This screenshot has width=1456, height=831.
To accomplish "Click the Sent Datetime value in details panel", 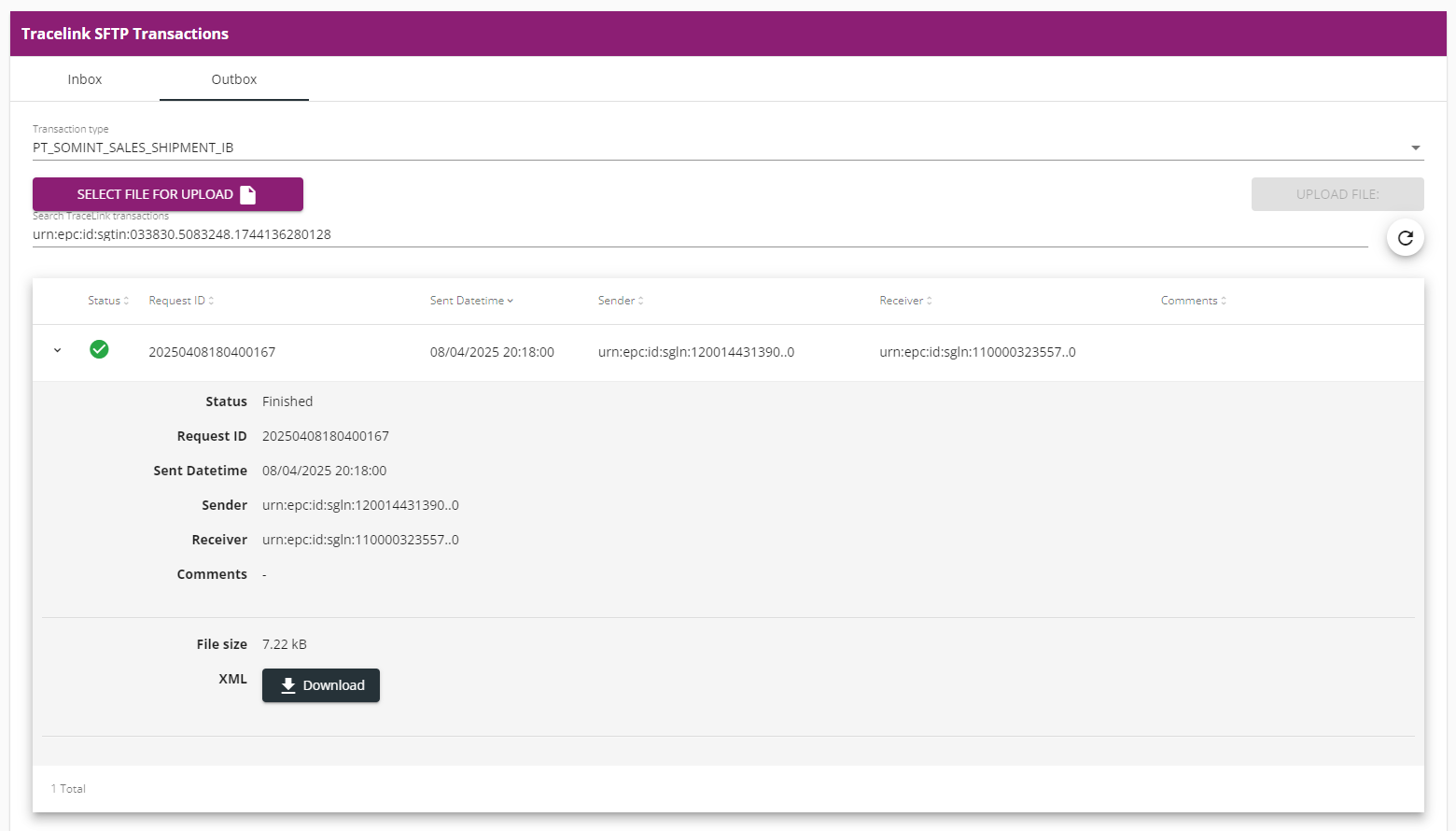I will pos(324,471).
